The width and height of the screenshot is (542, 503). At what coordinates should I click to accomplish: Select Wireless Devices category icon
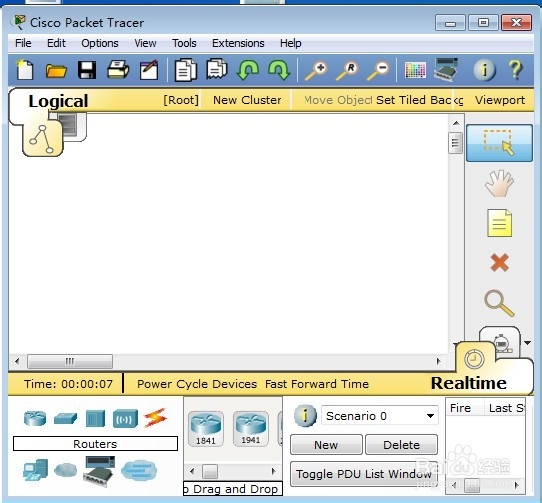click(x=125, y=418)
